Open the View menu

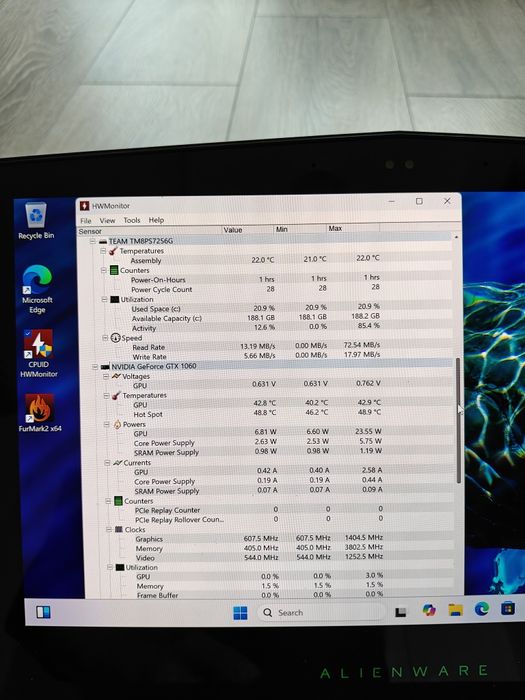click(x=107, y=220)
